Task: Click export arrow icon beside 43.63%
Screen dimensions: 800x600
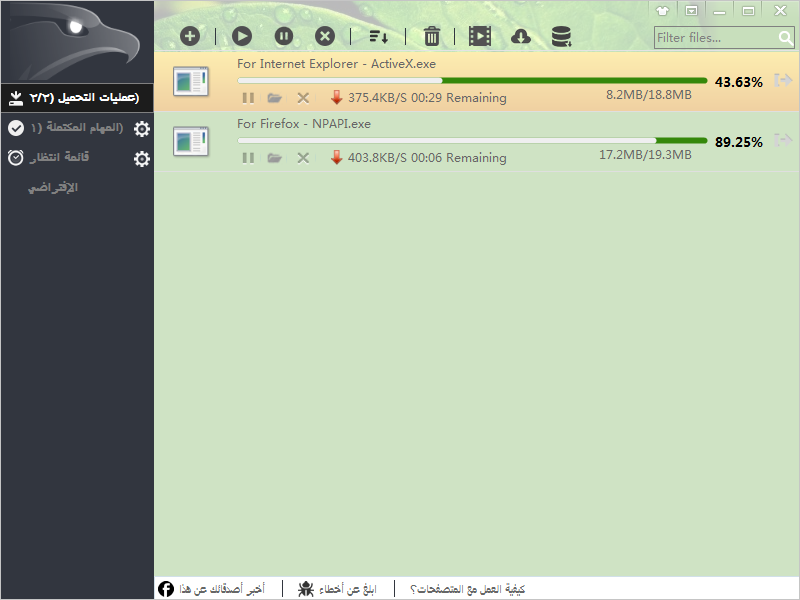Action: pyautogui.click(x=783, y=80)
